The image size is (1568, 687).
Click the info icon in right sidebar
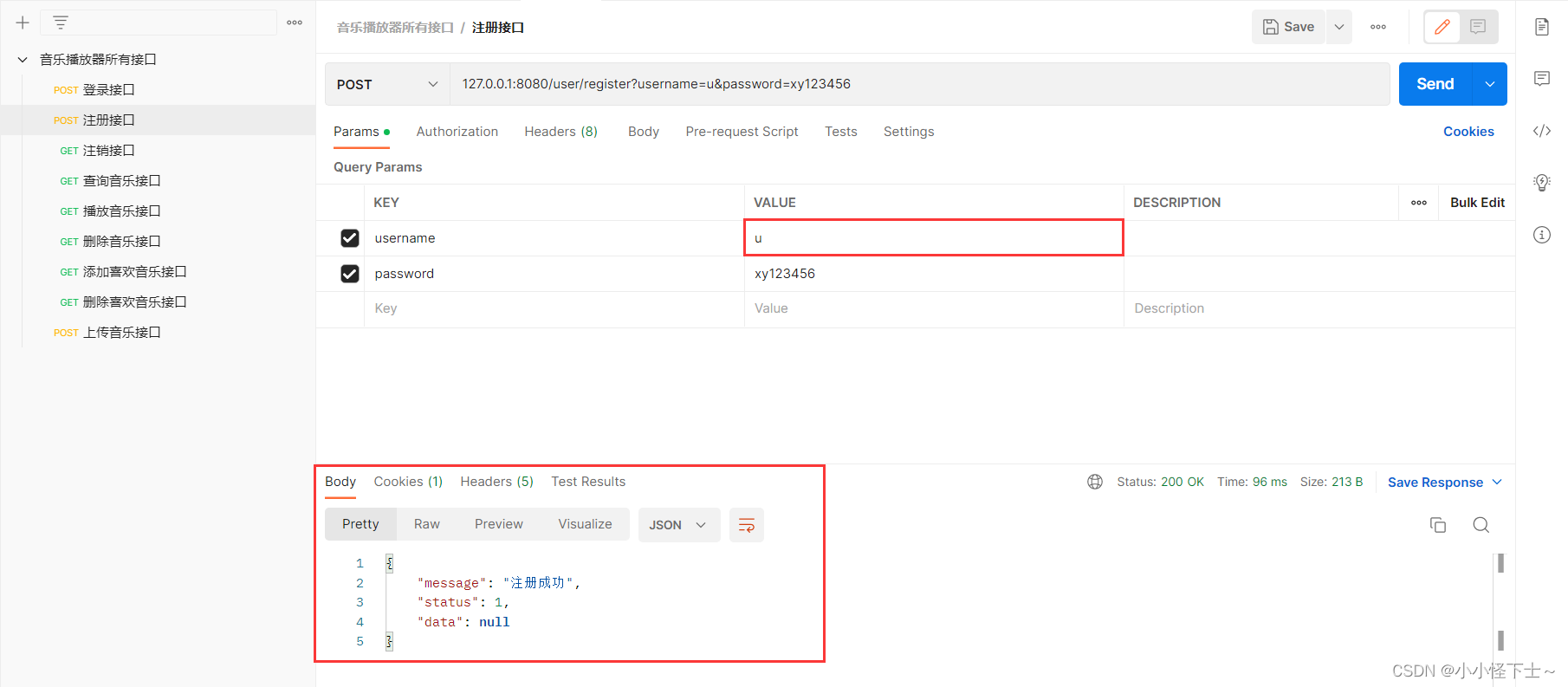tap(1542, 235)
